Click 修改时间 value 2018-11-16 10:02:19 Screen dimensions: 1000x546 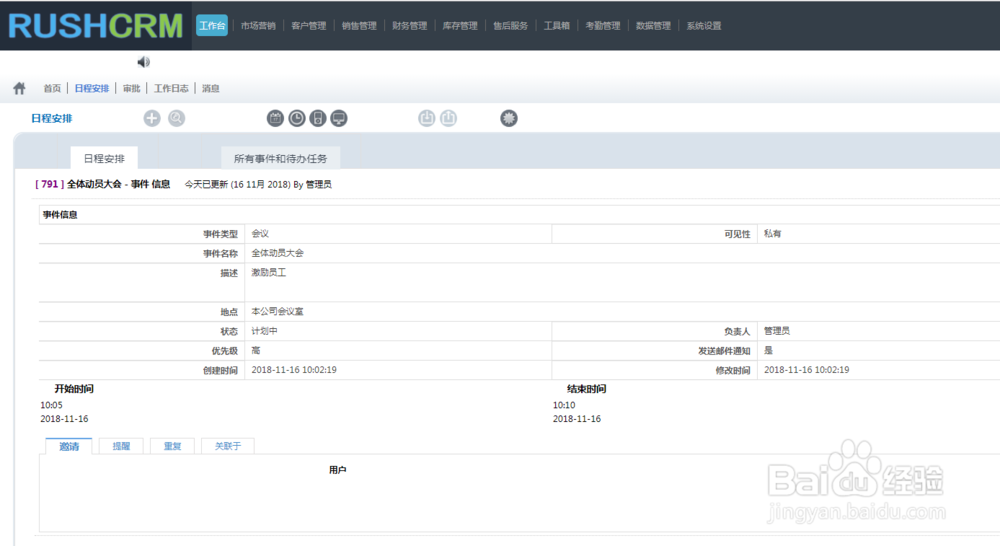[807, 369]
